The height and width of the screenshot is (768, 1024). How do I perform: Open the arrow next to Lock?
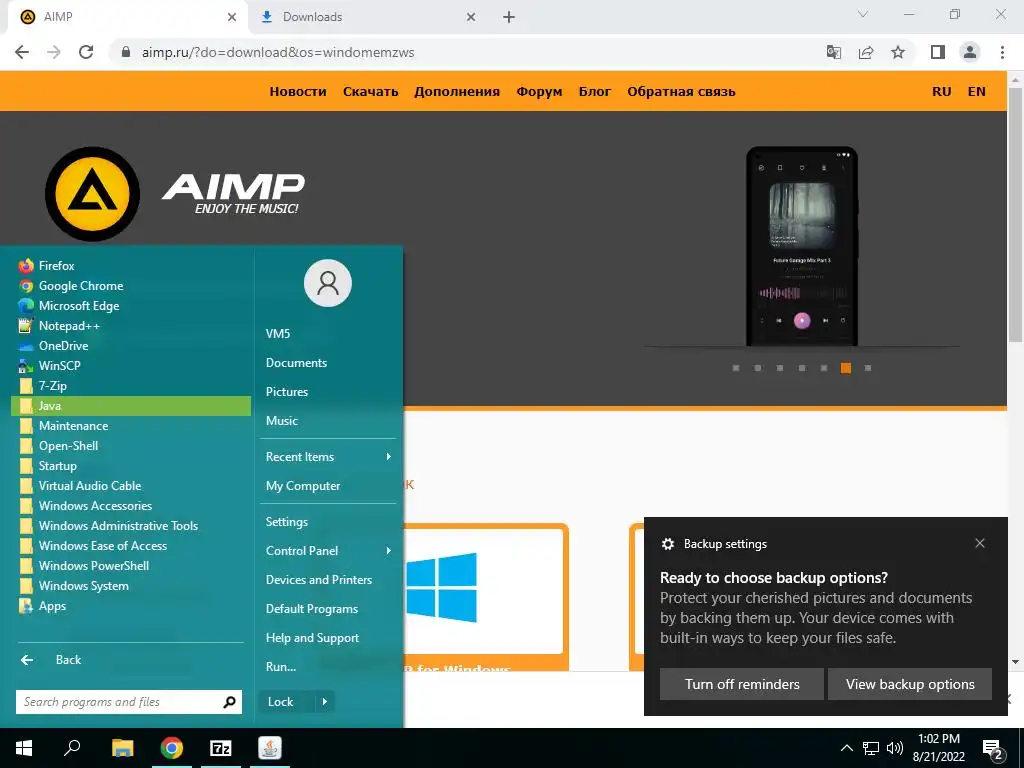click(325, 702)
